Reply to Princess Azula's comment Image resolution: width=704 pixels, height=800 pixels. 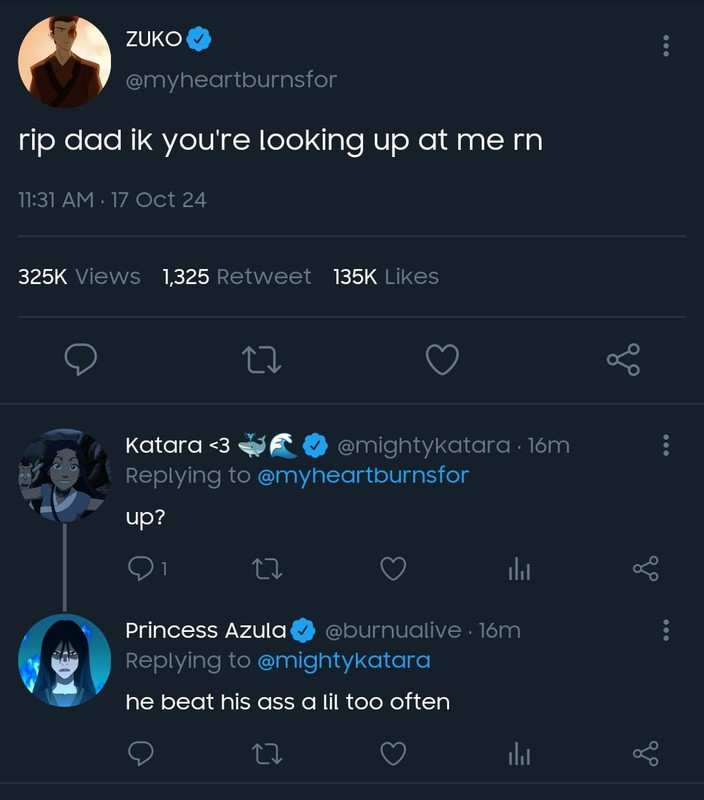click(x=142, y=753)
